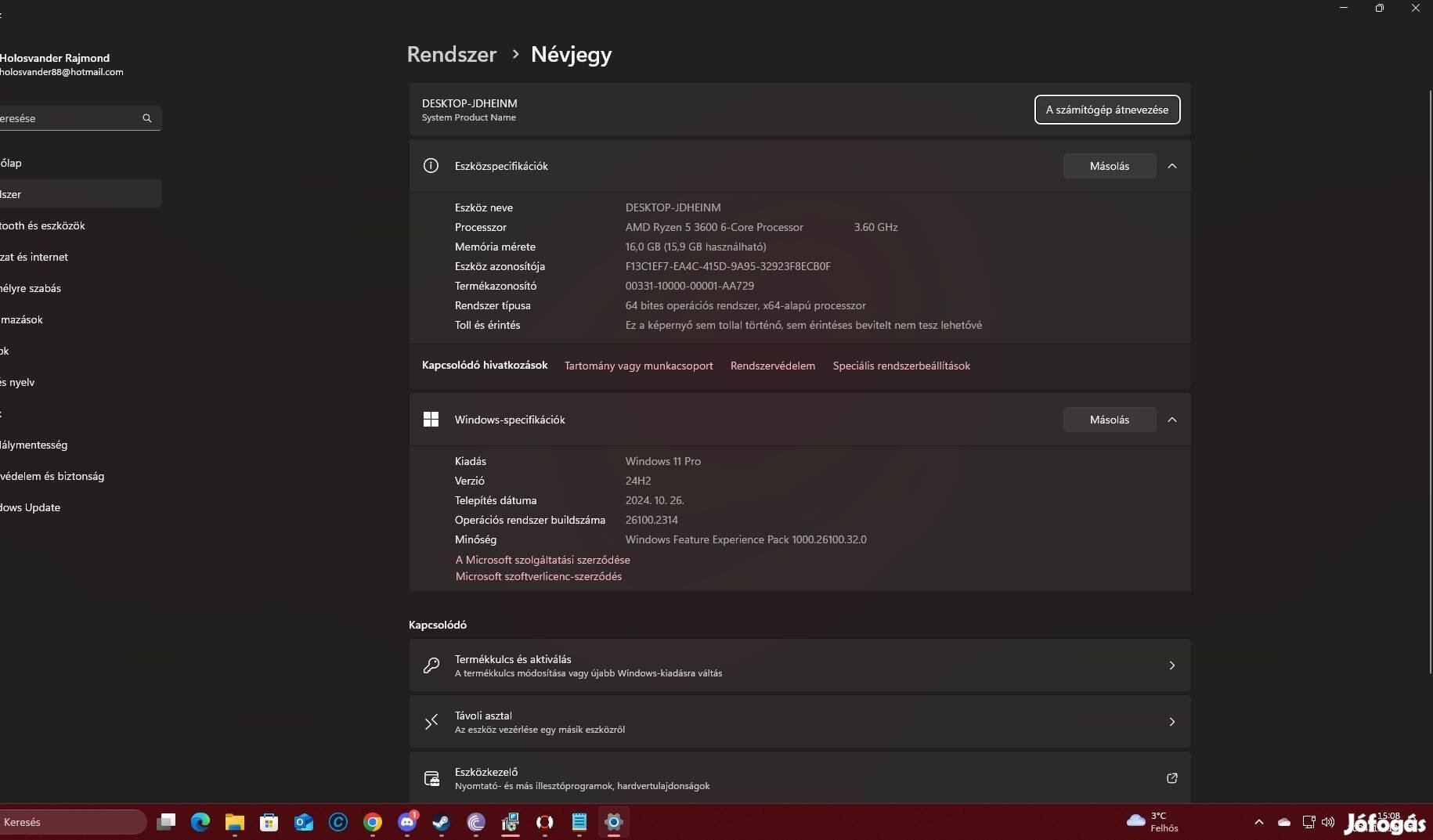The image size is (1433, 840).
Task: Show hidden system tray icons
Action: (1258, 822)
